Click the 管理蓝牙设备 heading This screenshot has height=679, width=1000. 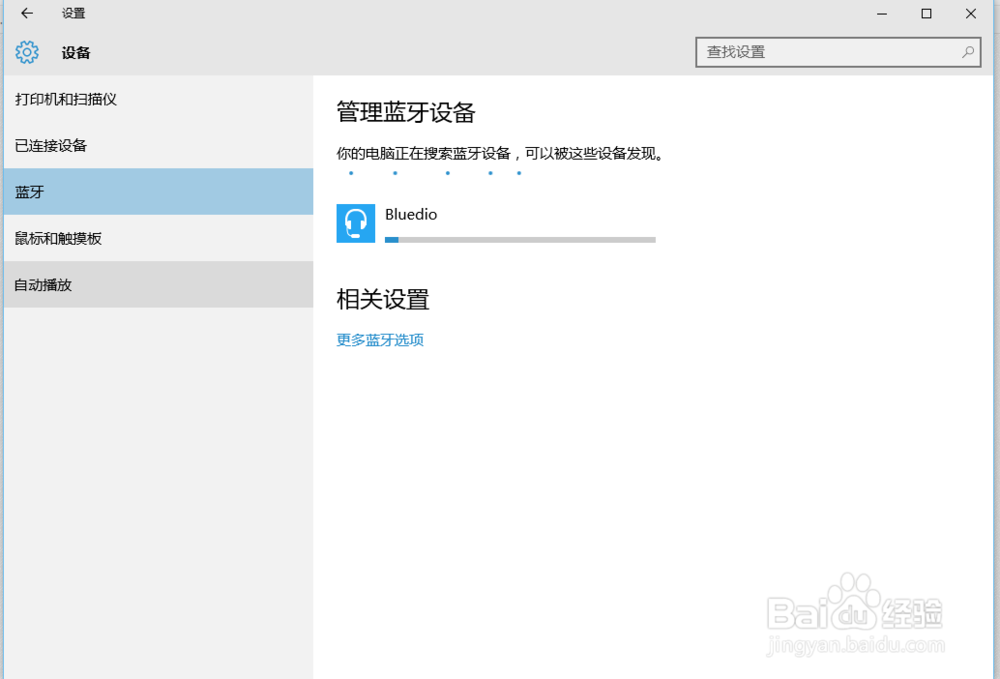pyautogui.click(x=405, y=113)
